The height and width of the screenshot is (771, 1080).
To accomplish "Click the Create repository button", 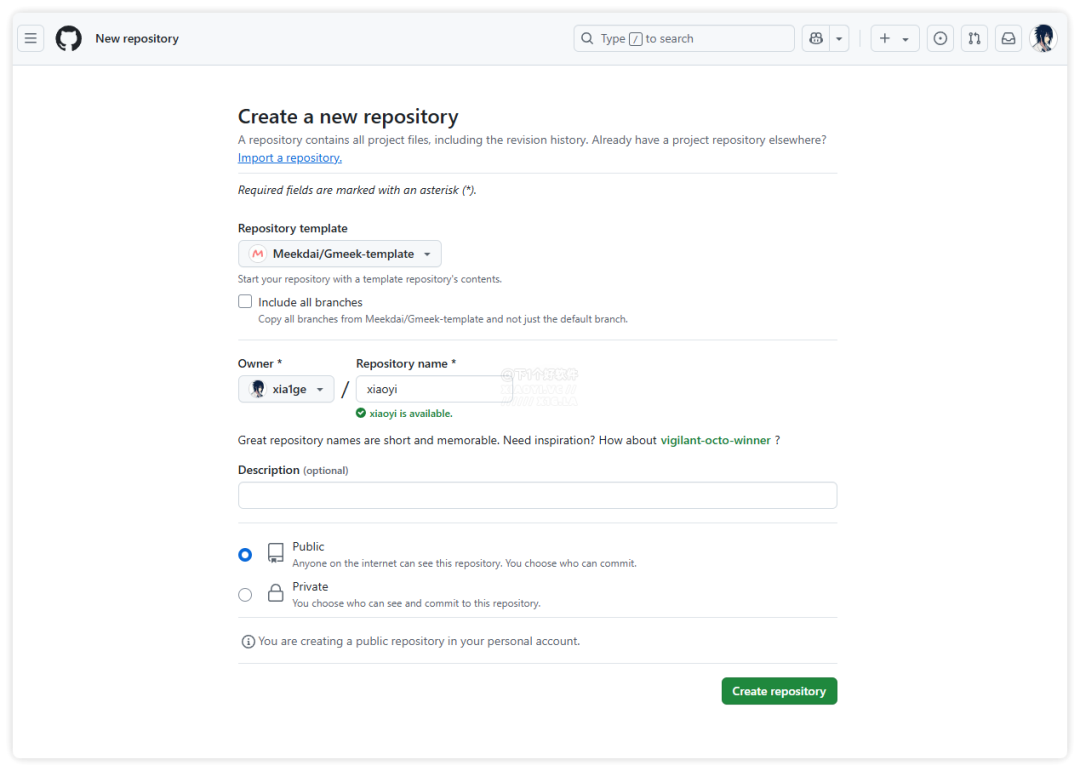I will coord(779,691).
